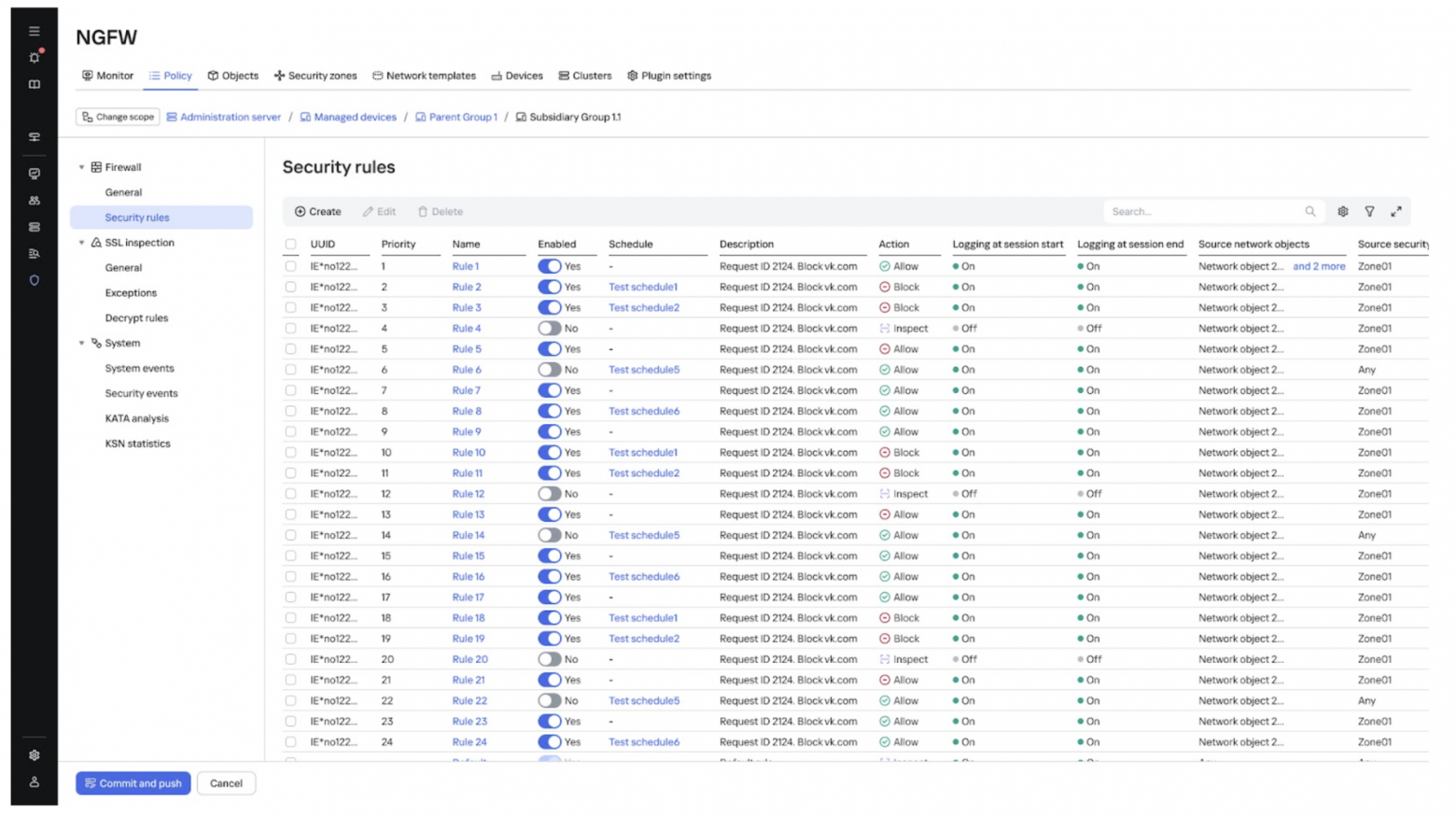
Task: Open settings gear in left sidebar
Action: click(x=35, y=755)
